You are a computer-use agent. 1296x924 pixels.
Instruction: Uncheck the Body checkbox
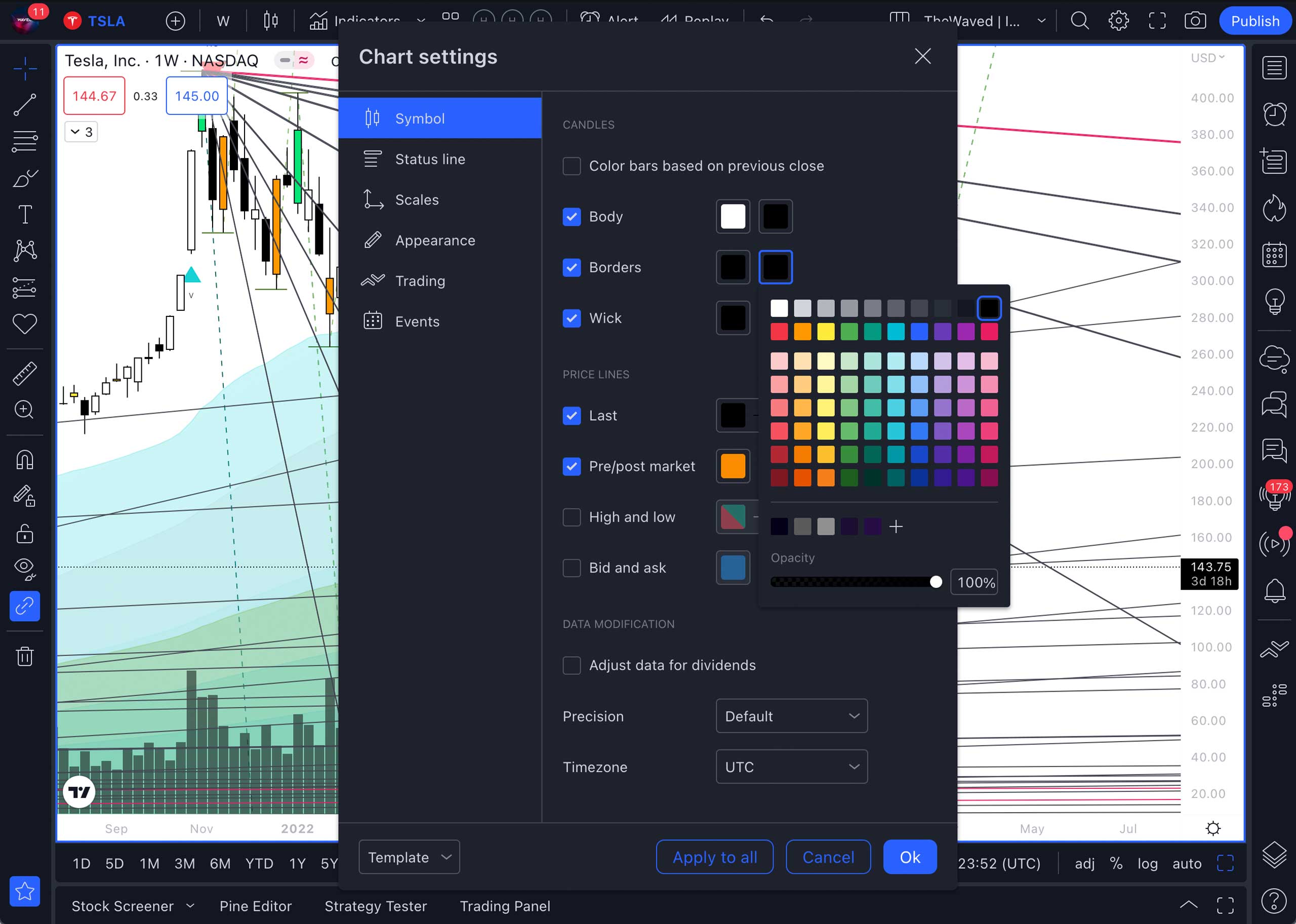click(x=572, y=217)
